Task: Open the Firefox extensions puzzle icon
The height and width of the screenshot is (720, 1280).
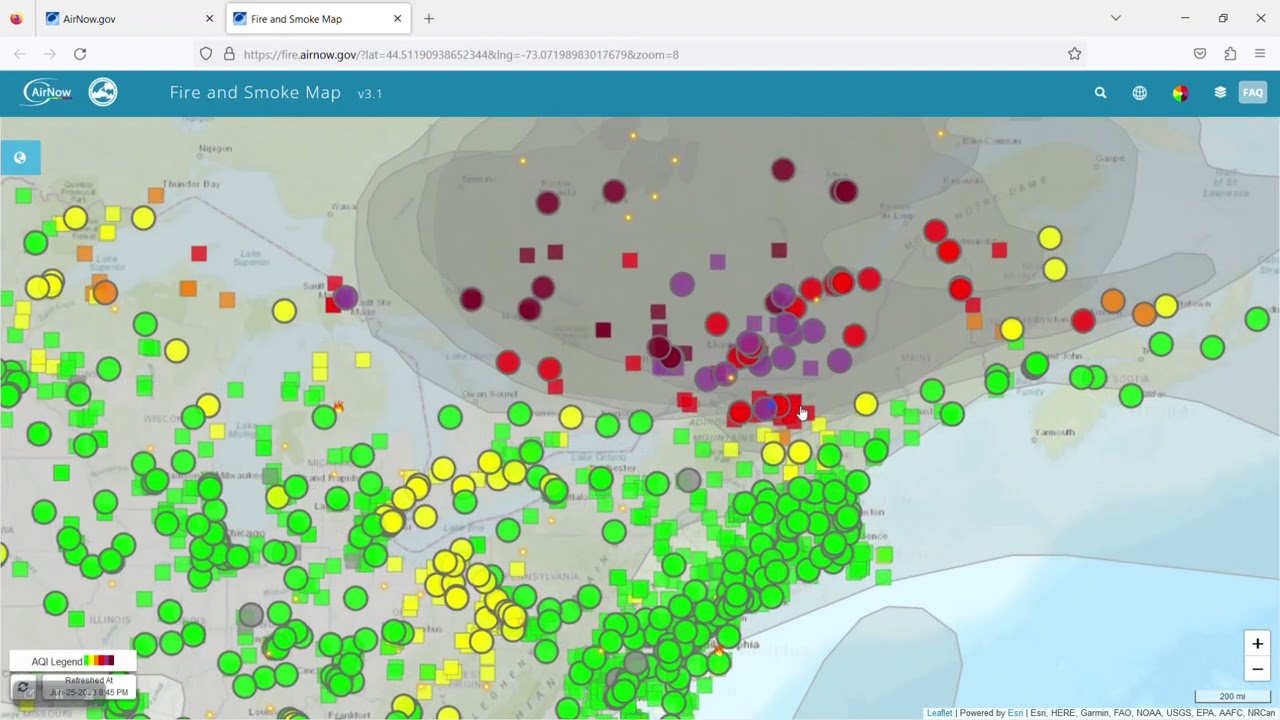Action: [1230, 54]
